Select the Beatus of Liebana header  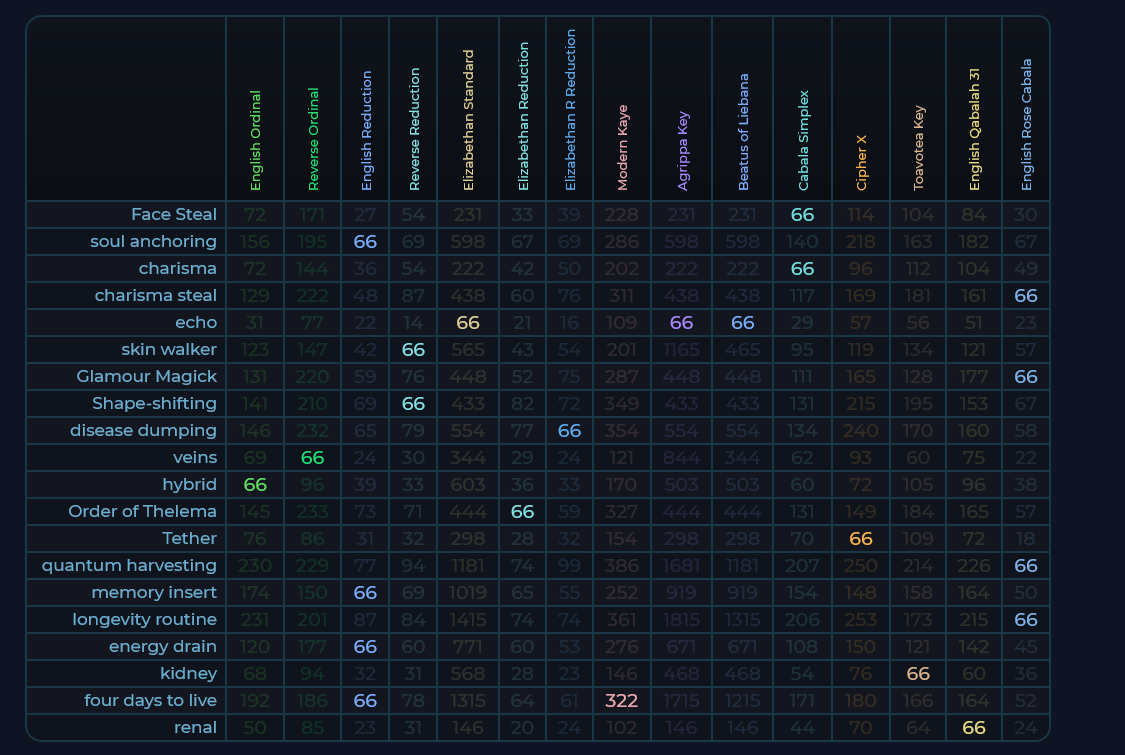click(743, 131)
